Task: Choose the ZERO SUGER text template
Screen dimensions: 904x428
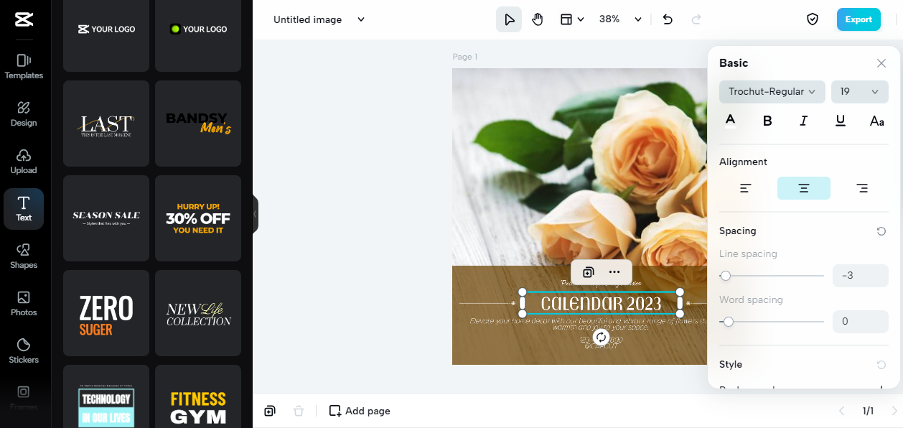Action: click(x=106, y=313)
